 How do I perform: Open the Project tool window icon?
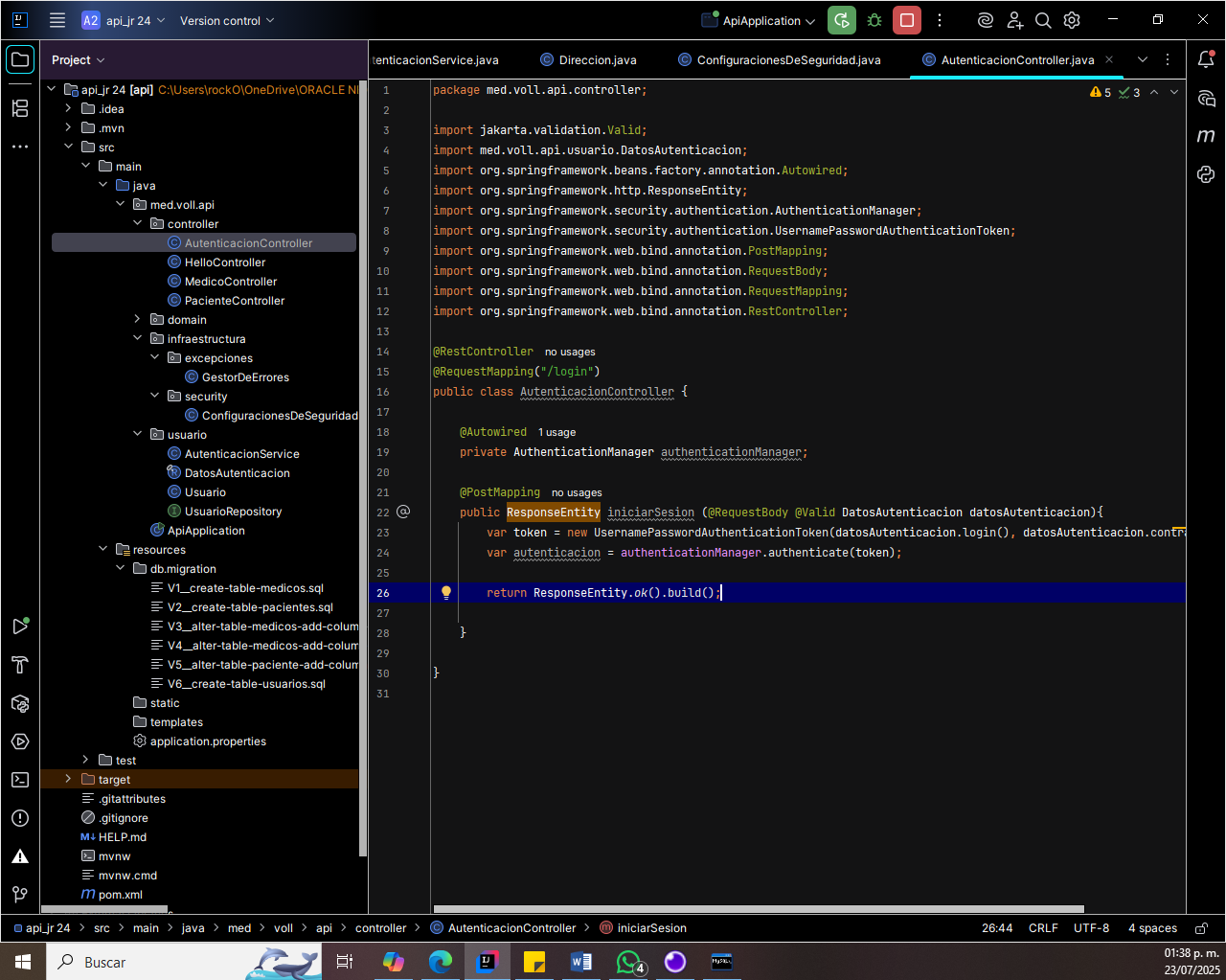point(20,59)
